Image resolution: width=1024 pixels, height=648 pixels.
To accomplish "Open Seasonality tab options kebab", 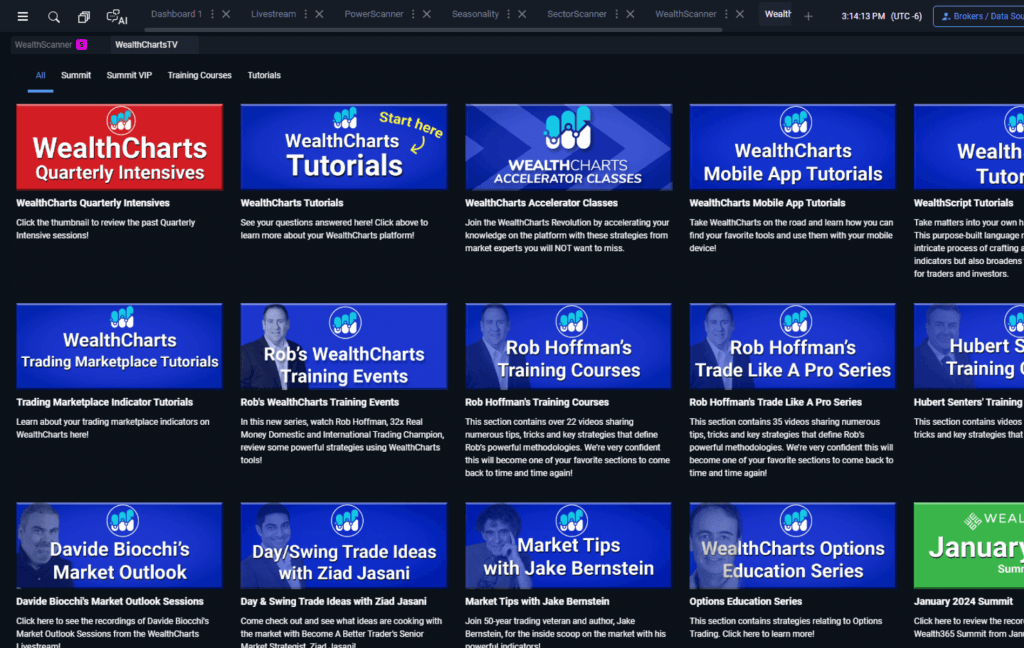I will coord(508,14).
